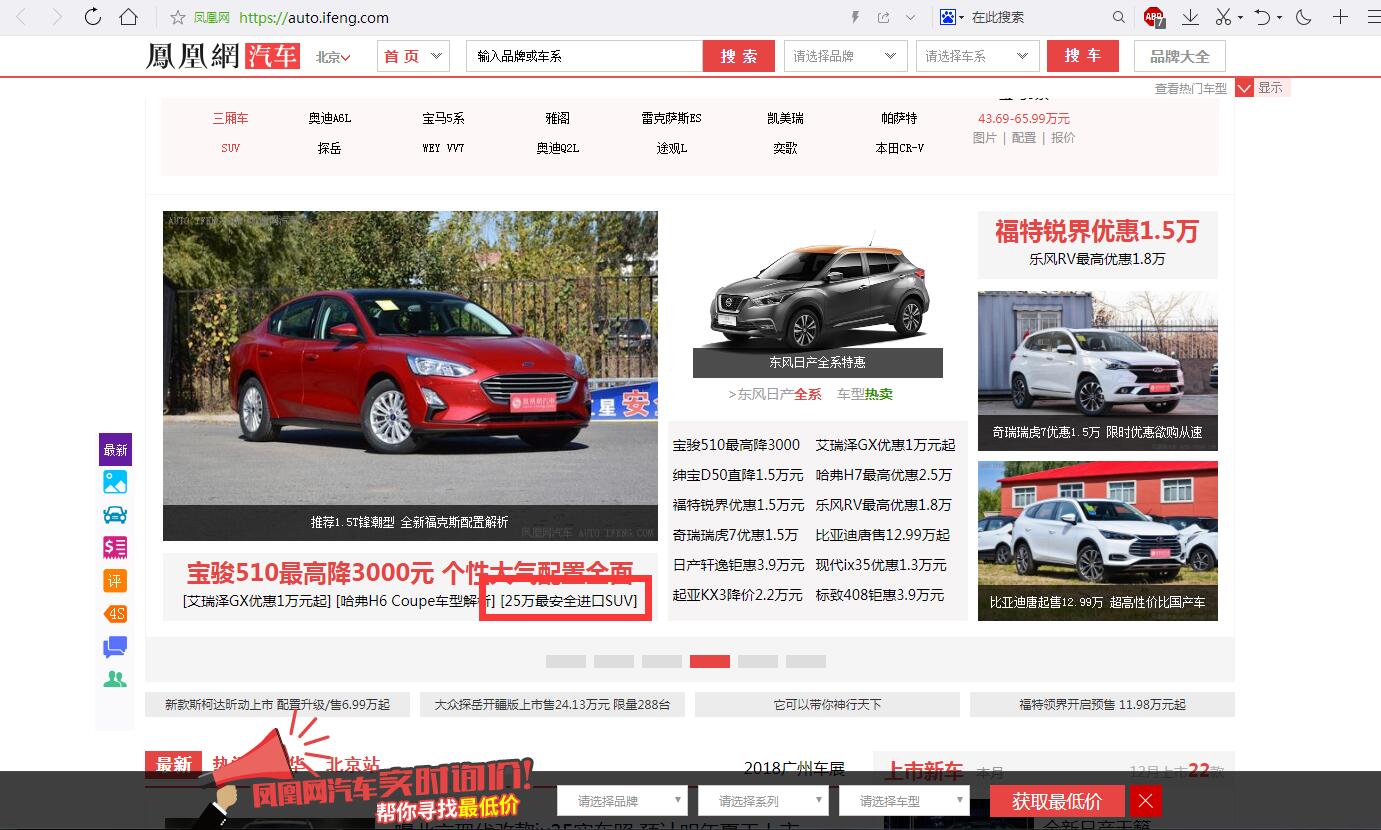Open the 请选择品牌 dropdown in header

pyautogui.click(x=846, y=56)
